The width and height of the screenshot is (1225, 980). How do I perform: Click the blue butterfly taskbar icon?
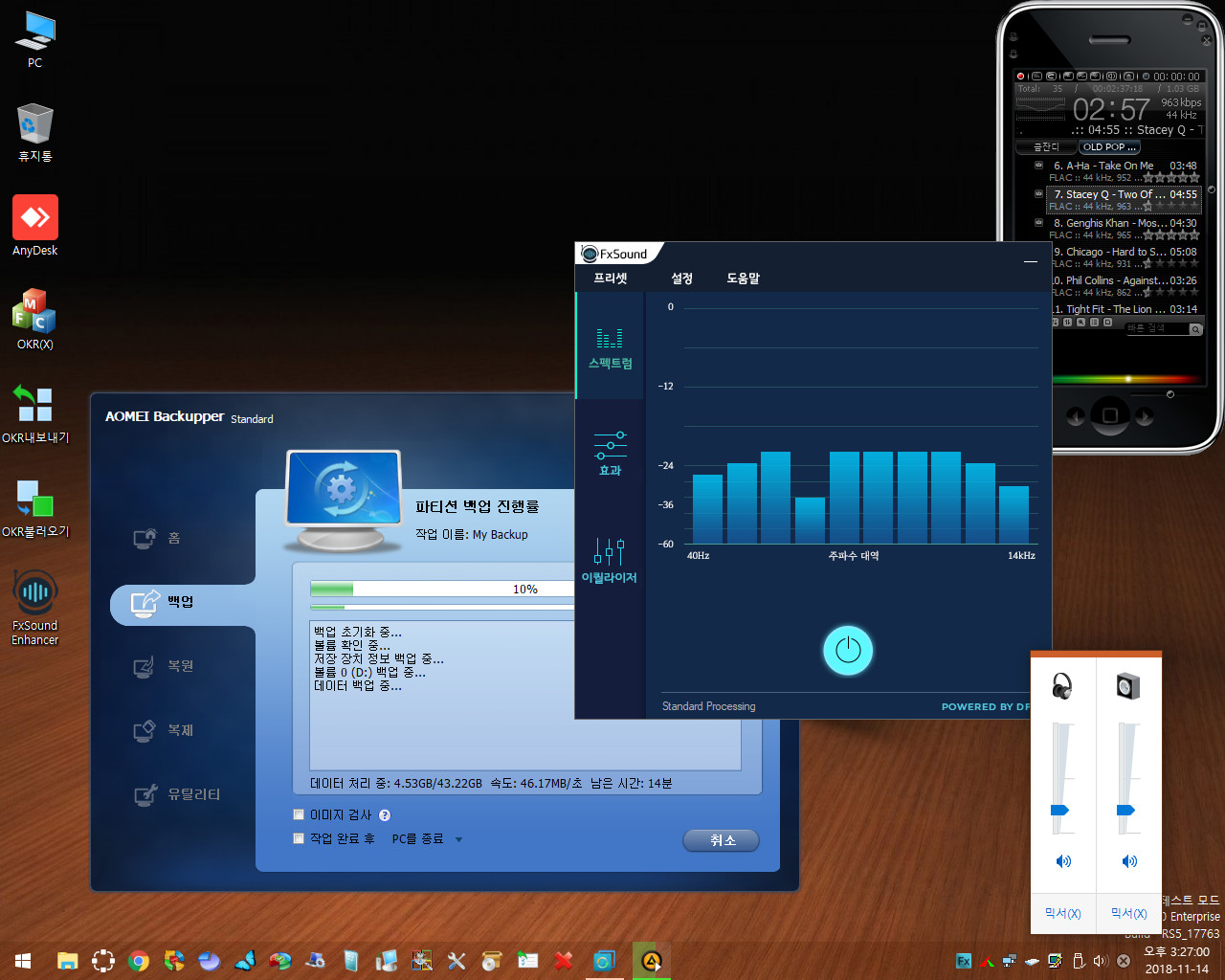click(245, 961)
